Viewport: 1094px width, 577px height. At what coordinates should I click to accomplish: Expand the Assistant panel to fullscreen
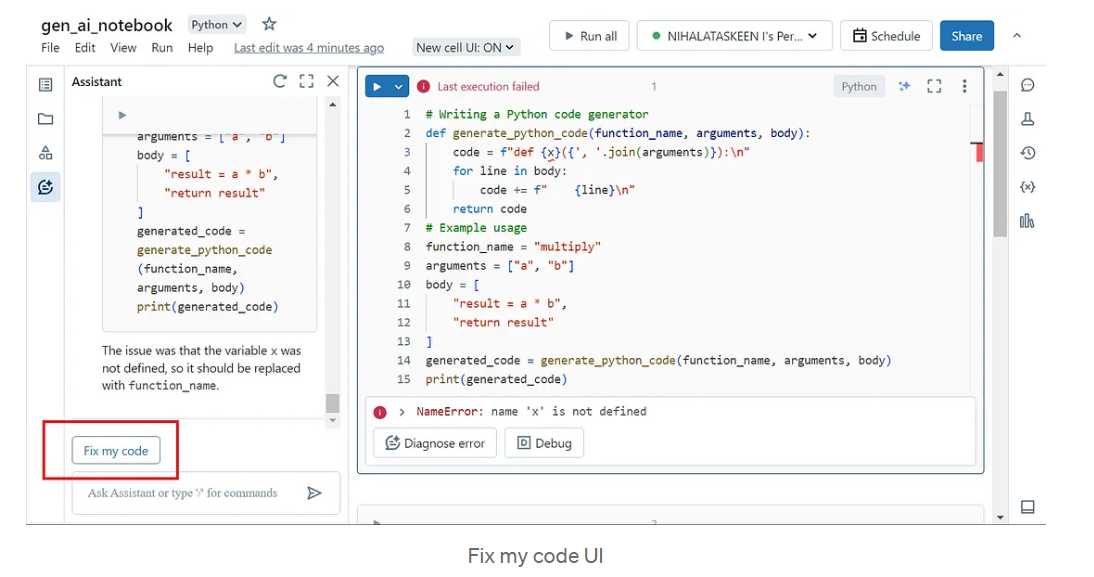[306, 81]
